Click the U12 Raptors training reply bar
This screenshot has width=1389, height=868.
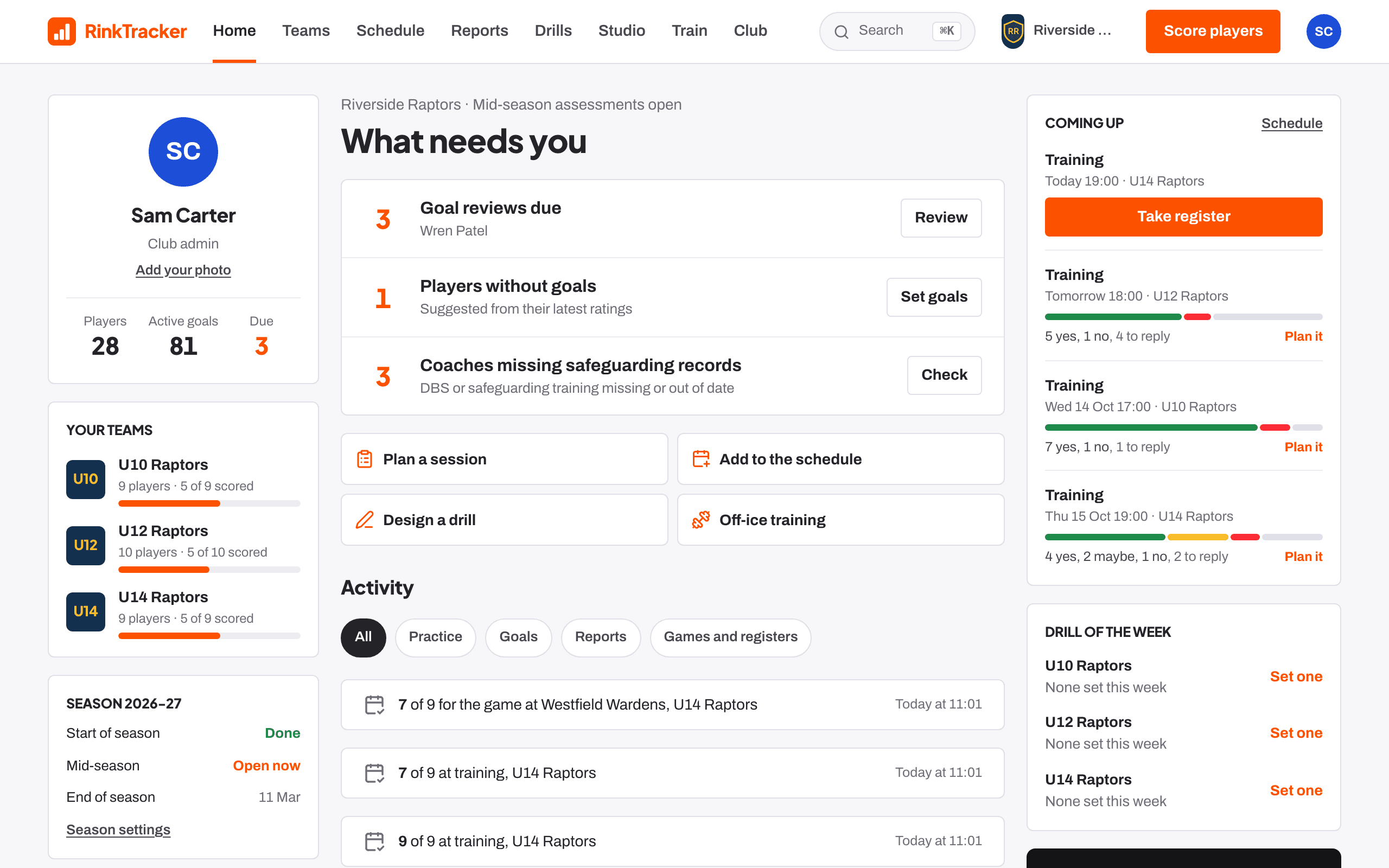[1183, 317]
